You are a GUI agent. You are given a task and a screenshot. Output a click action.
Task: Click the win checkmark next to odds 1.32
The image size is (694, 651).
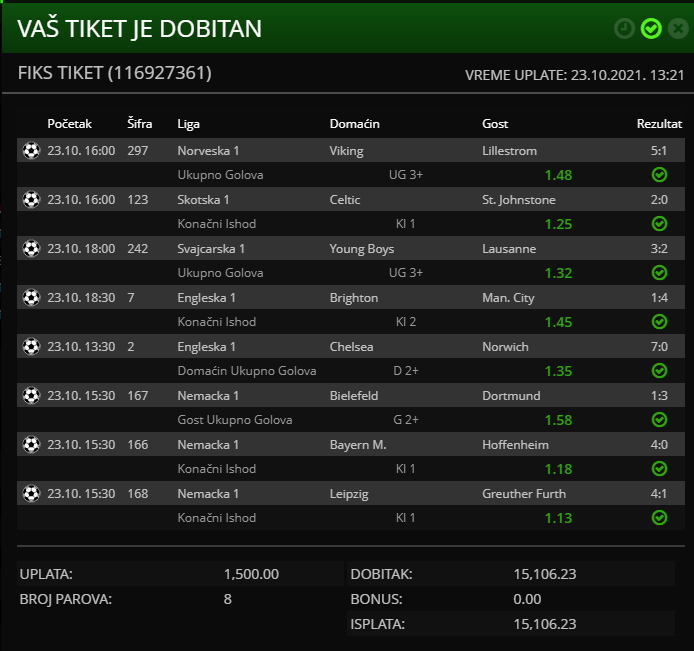point(659,273)
